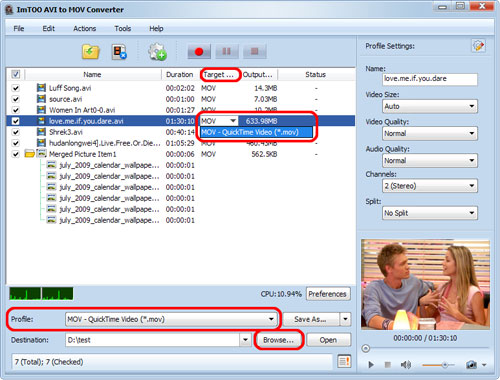This screenshot has height=380, width=500.
Task: Click the Preferences button
Action: point(328,294)
